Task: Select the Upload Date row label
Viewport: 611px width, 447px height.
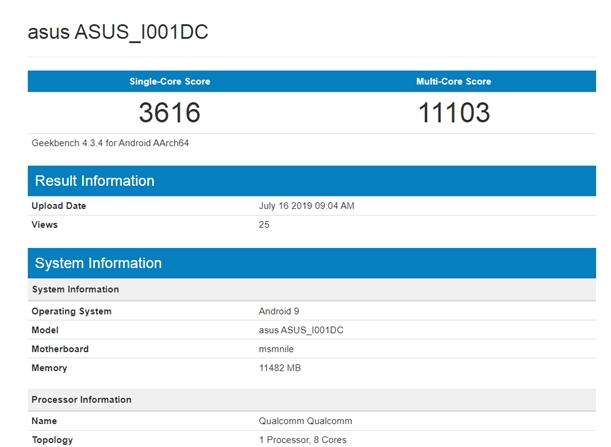Action: tap(59, 206)
